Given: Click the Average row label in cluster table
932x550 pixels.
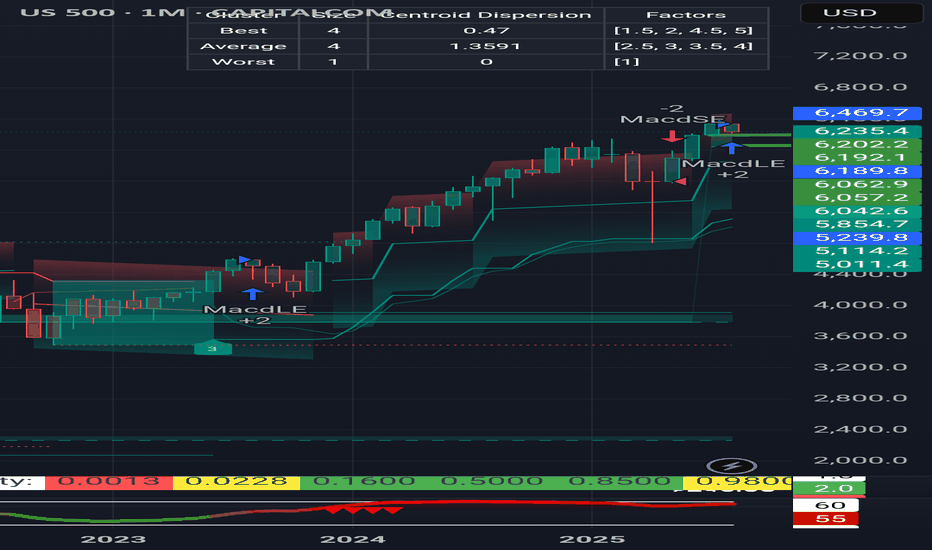Looking at the screenshot, I should click(x=243, y=46).
